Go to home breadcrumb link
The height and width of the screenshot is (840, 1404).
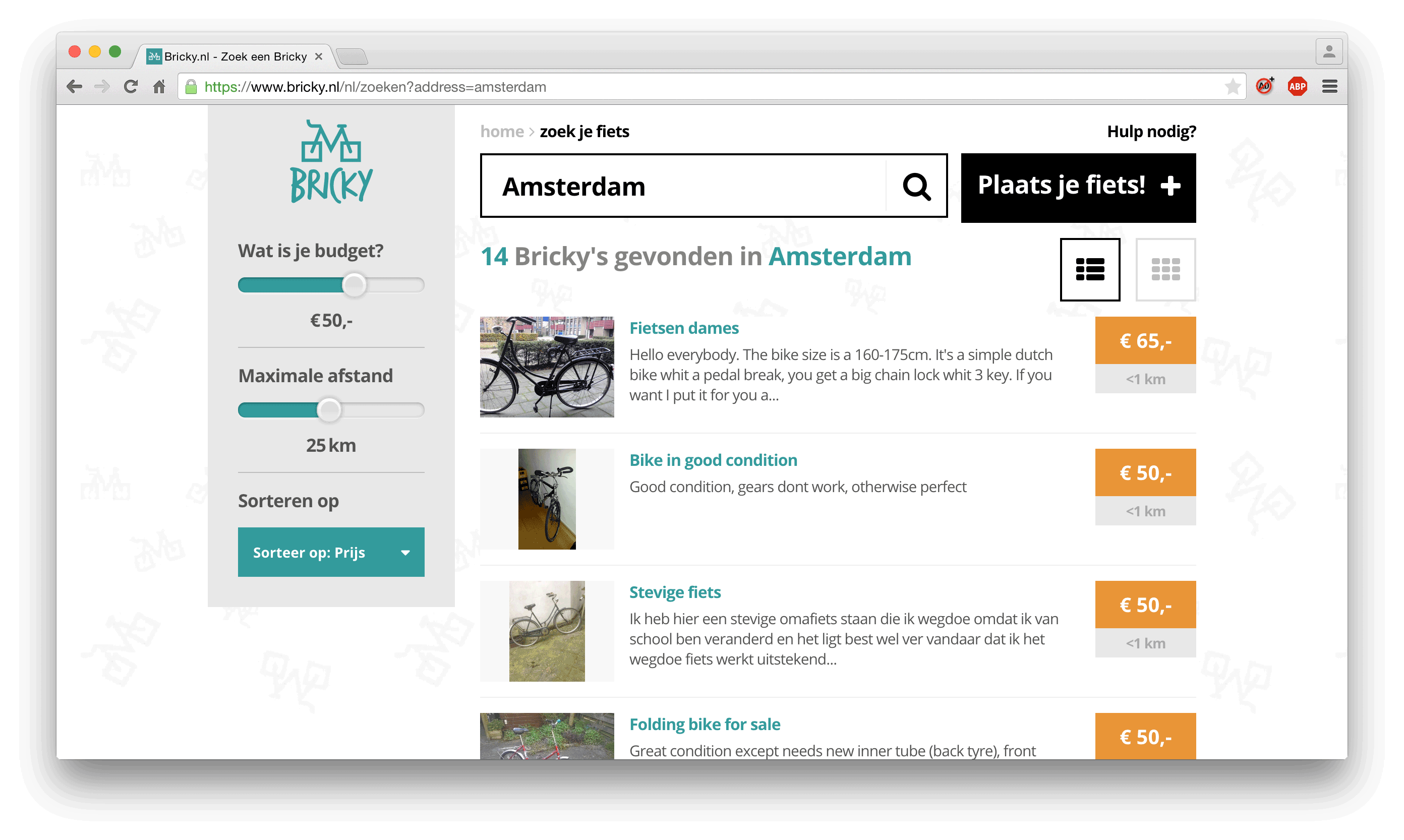pos(502,131)
